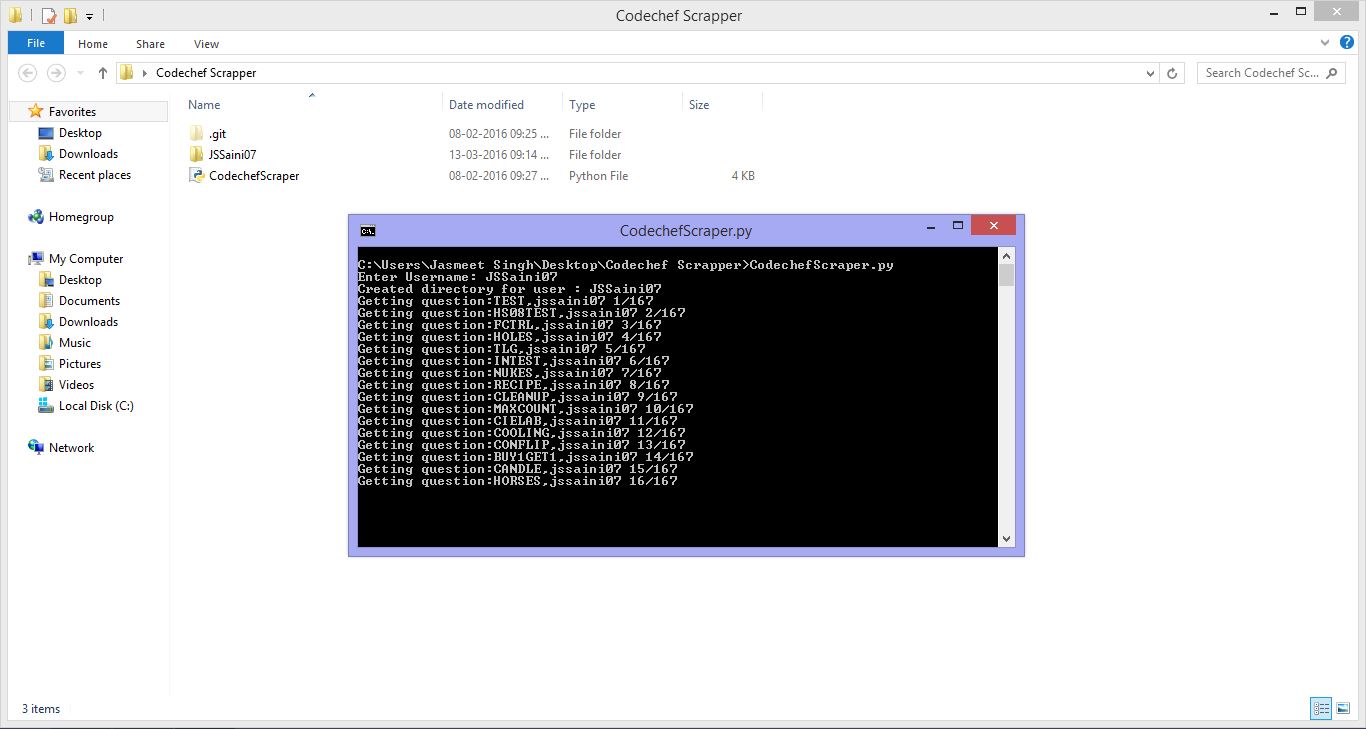Switch to the Home ribbon tab

point(93,44)
